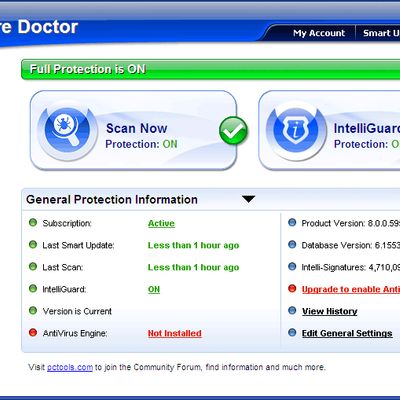Click the blue dot beside Product Version

tap(292, 222)
